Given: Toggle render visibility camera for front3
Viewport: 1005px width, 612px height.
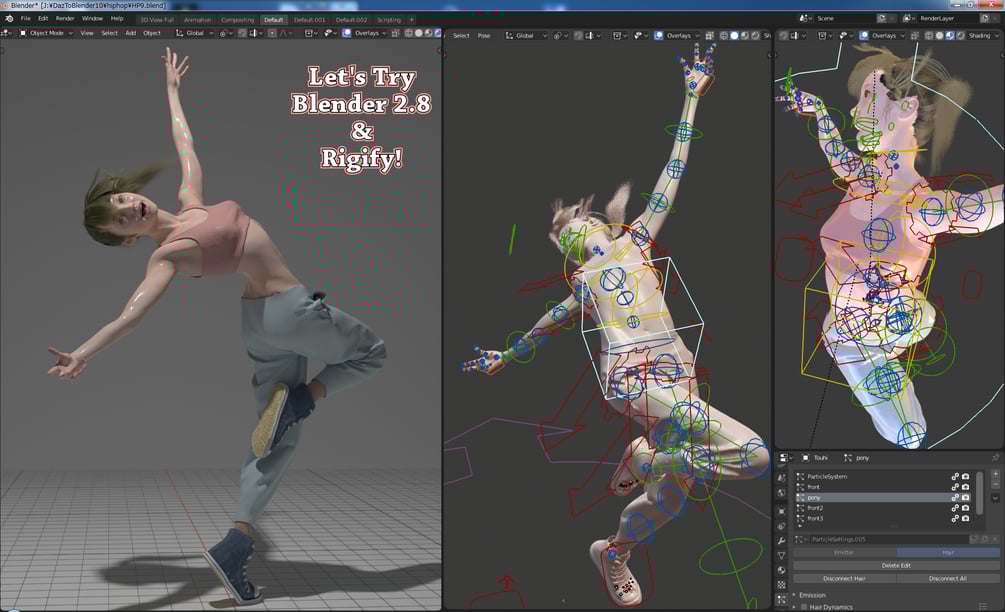Looking at the screenshot, I should click(x=965, y=518).
